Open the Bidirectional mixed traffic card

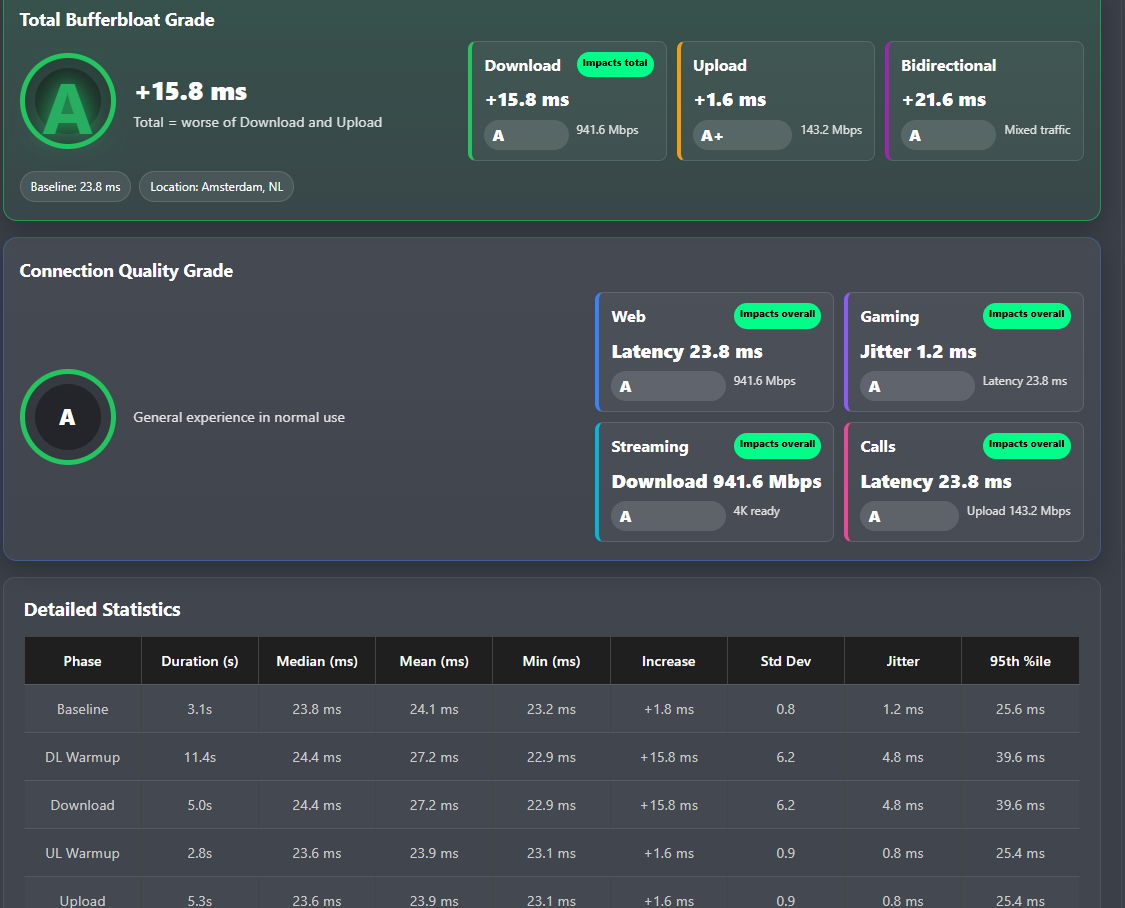(x=984, y=100)
